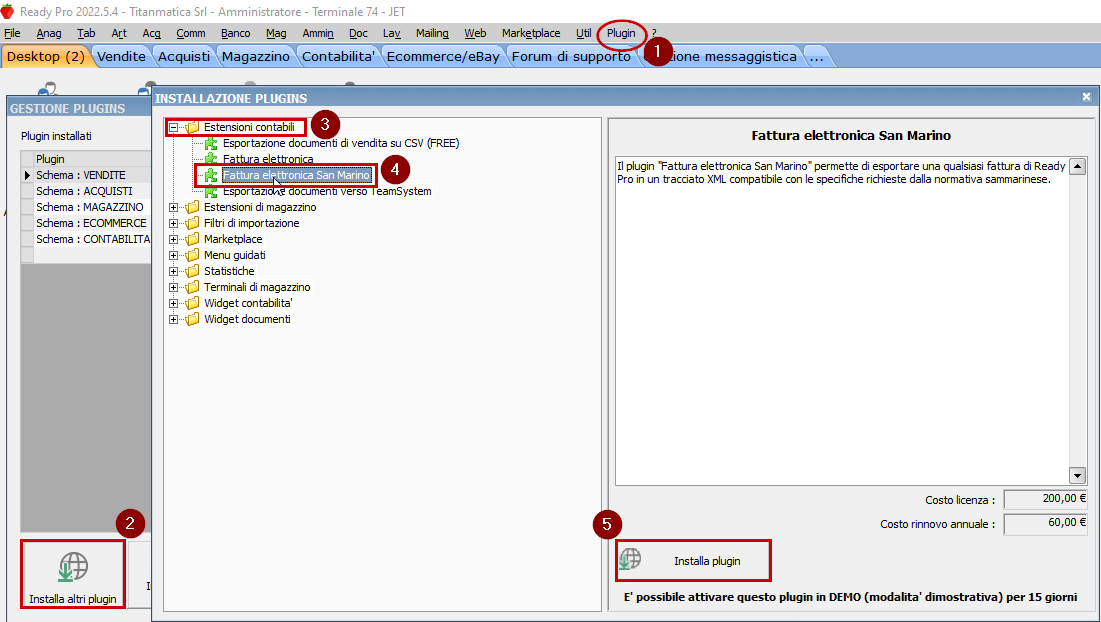Open the Banco menu
1101x622 pixels.
point(235,33)
